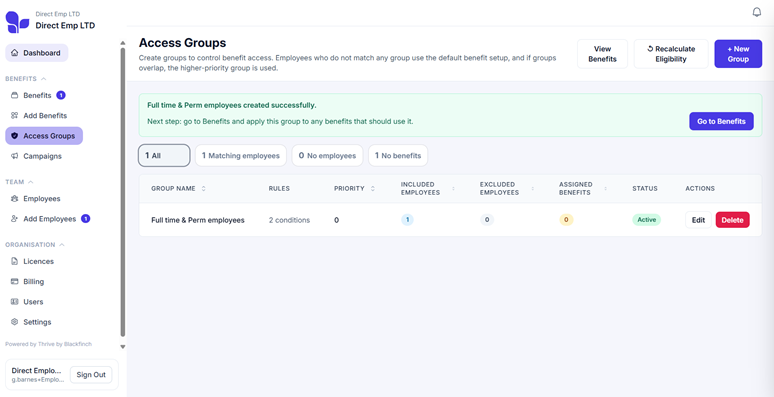Click the Add Benefits grid icon
Image resolution: width=774 pixels, height=397 pixels.
pos(14,116)
